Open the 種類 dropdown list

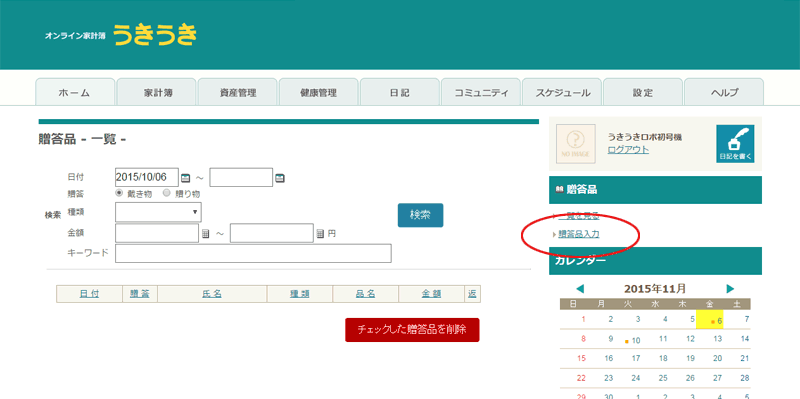[x=158, y=212]
